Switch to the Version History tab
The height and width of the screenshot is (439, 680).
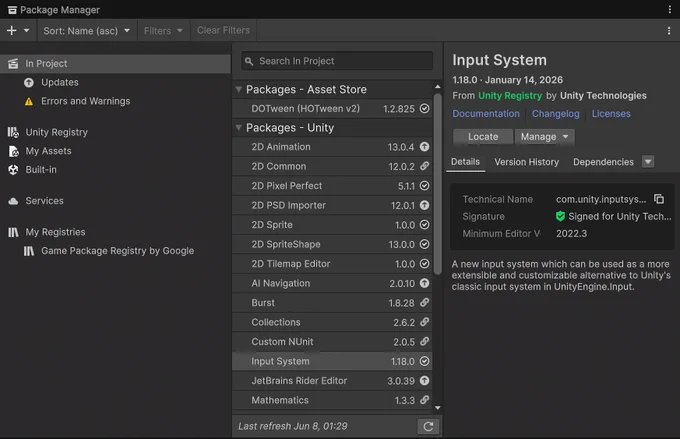(x=526, y=162)
